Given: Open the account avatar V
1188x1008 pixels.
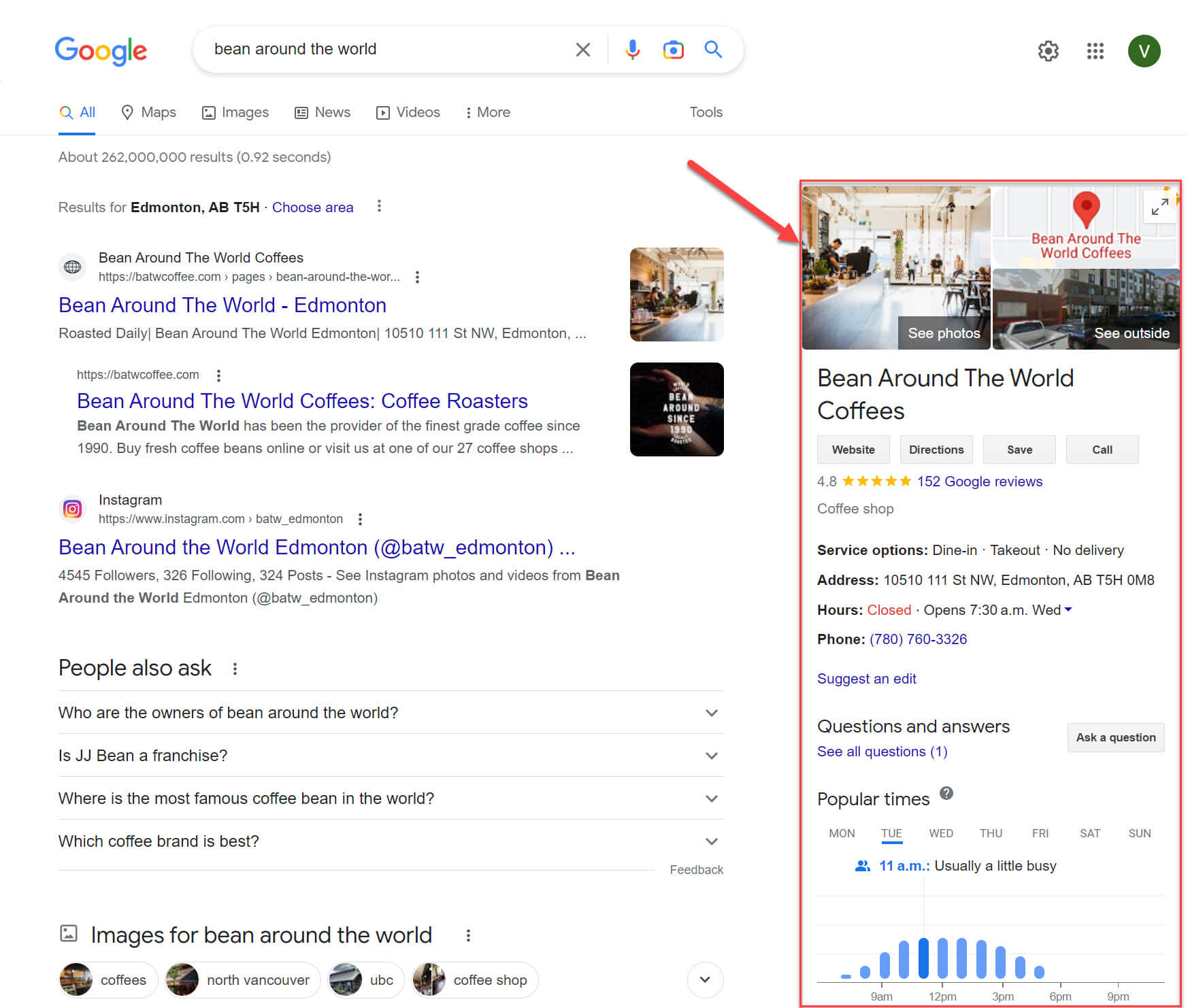Looking at the screenshot, I should (1144, 50).
